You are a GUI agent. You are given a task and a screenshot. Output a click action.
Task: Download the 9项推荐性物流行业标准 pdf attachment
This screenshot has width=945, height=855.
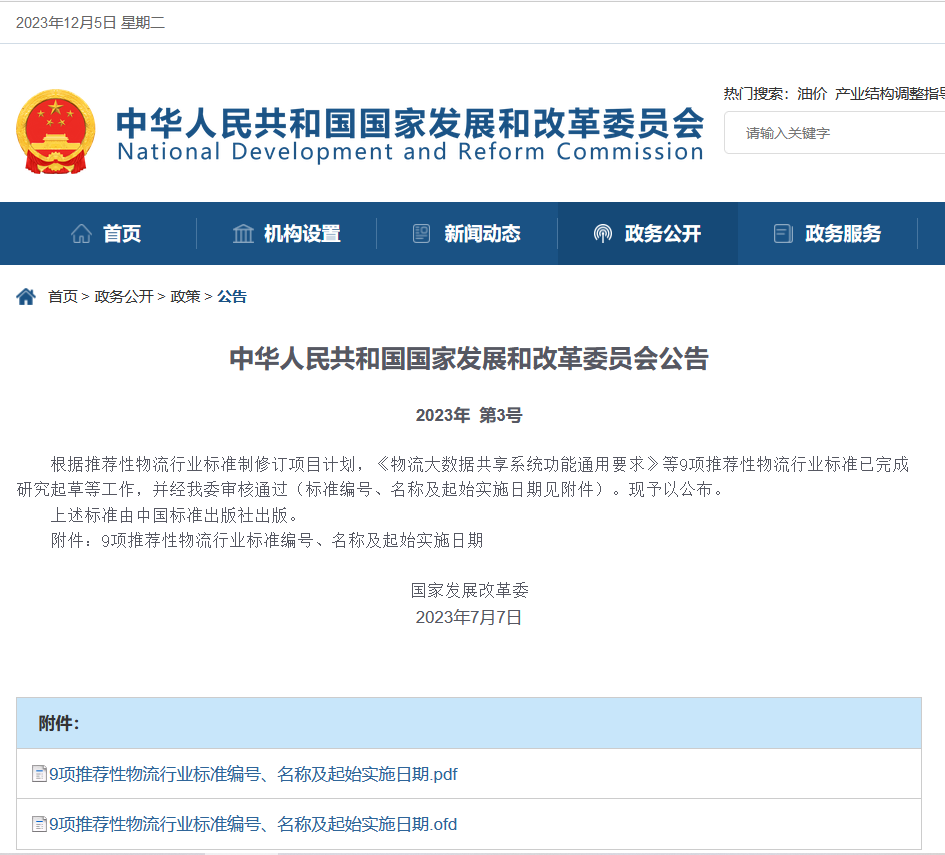coord(253,774)
